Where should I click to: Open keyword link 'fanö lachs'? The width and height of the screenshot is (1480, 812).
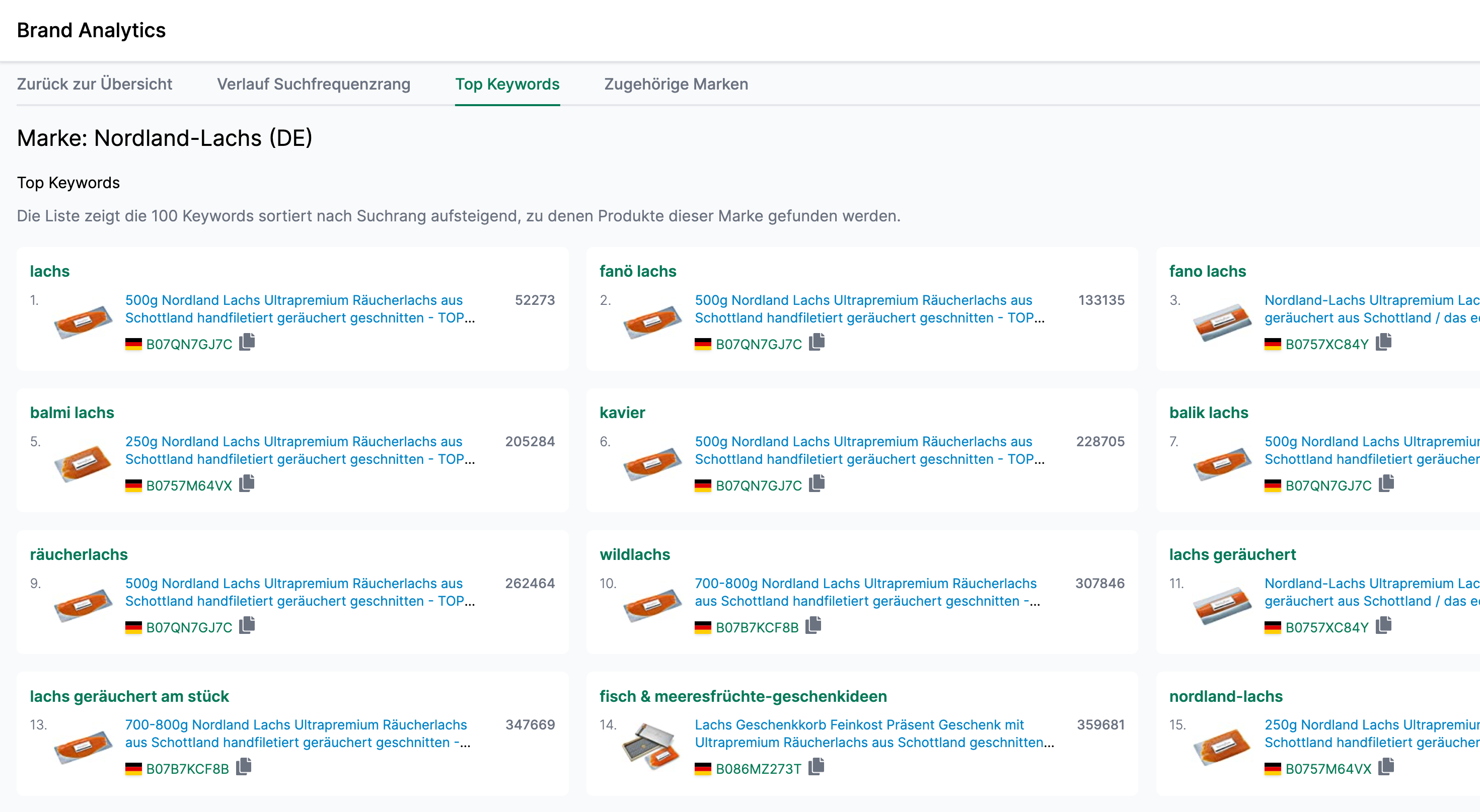click(x=638, y=271)
